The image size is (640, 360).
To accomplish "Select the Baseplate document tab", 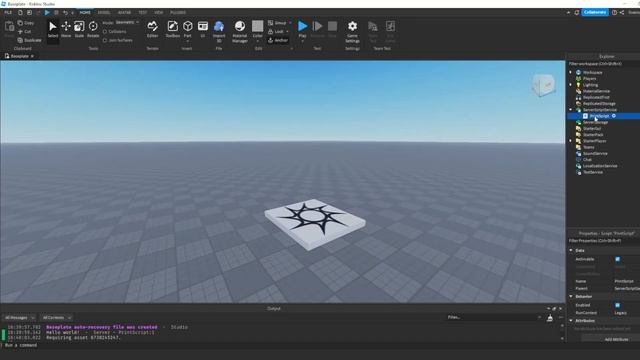I will pyautogui.click(x=19, y=56).
